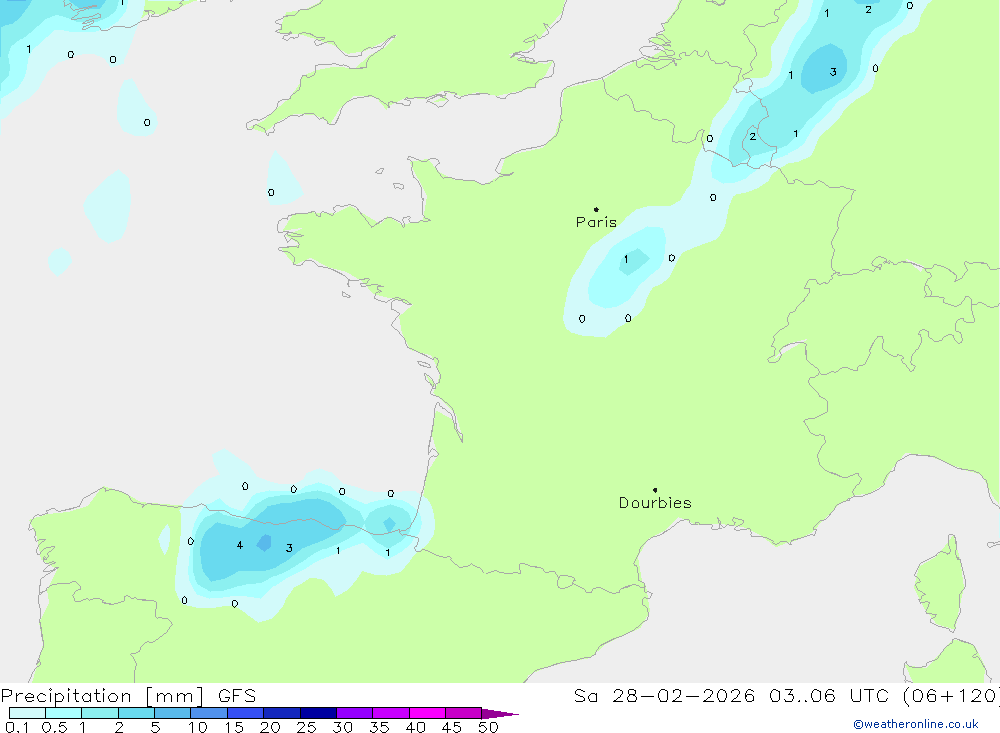Click the value 3 over the northeast rain band
This screenshot has height=733, width=1000.
point(833,72)
